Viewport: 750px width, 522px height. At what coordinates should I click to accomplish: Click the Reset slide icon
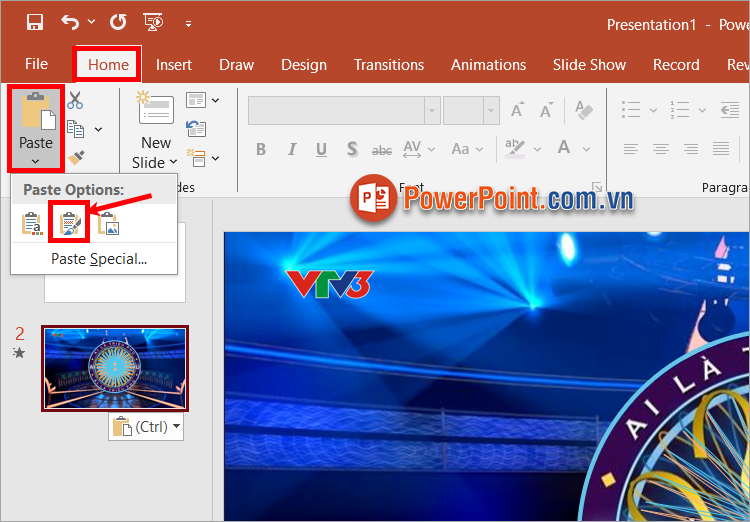[196, 129]
